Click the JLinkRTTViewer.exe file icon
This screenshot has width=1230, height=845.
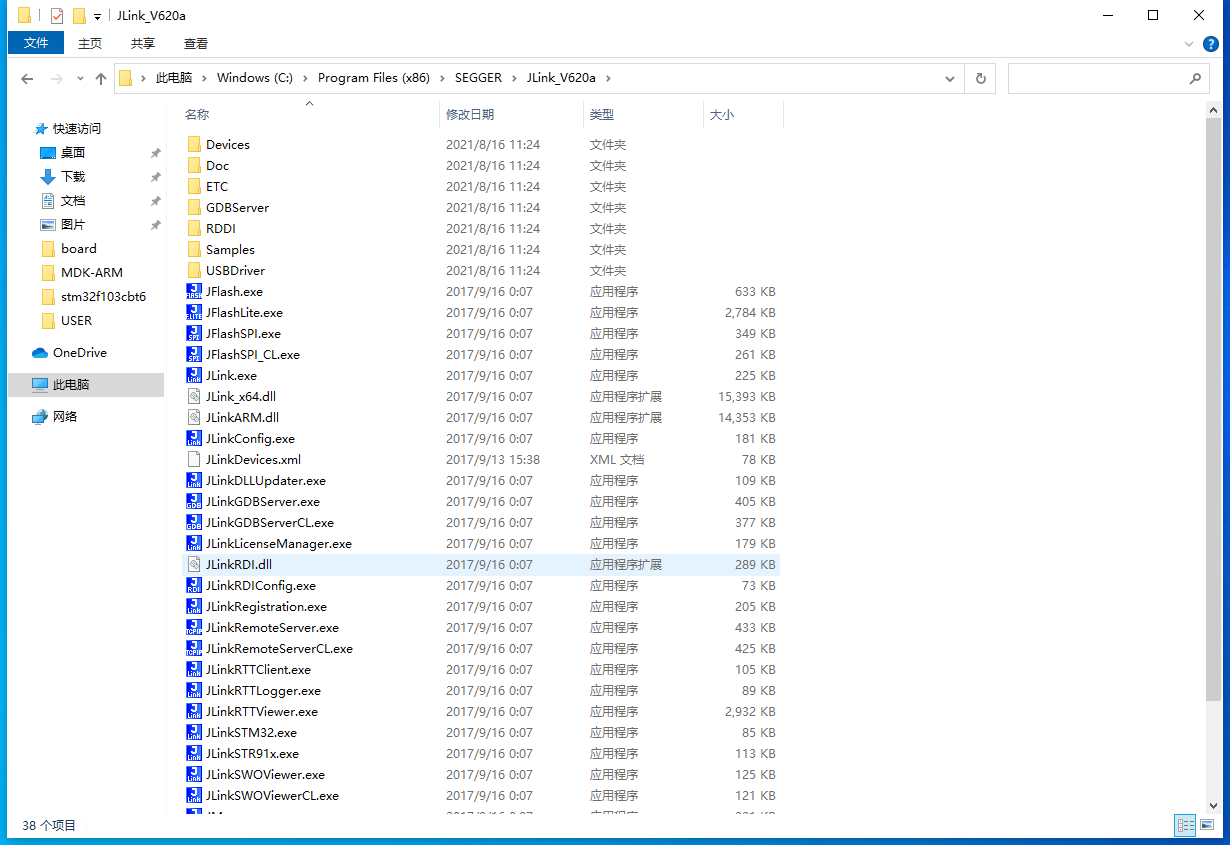tap(194, 712)
